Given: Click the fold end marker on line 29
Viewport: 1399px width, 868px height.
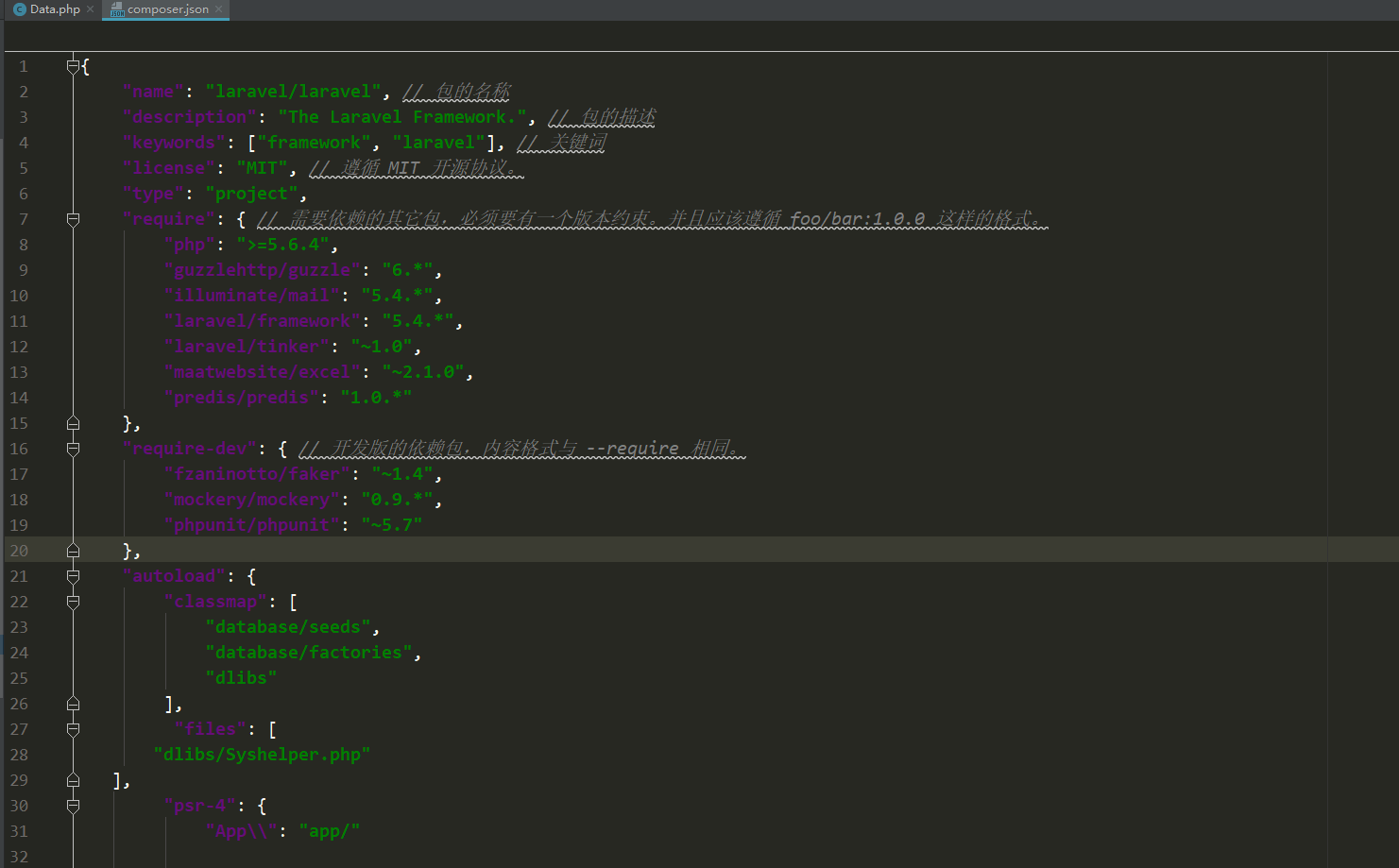Looking at the screenshot, I should click(73, 780).
